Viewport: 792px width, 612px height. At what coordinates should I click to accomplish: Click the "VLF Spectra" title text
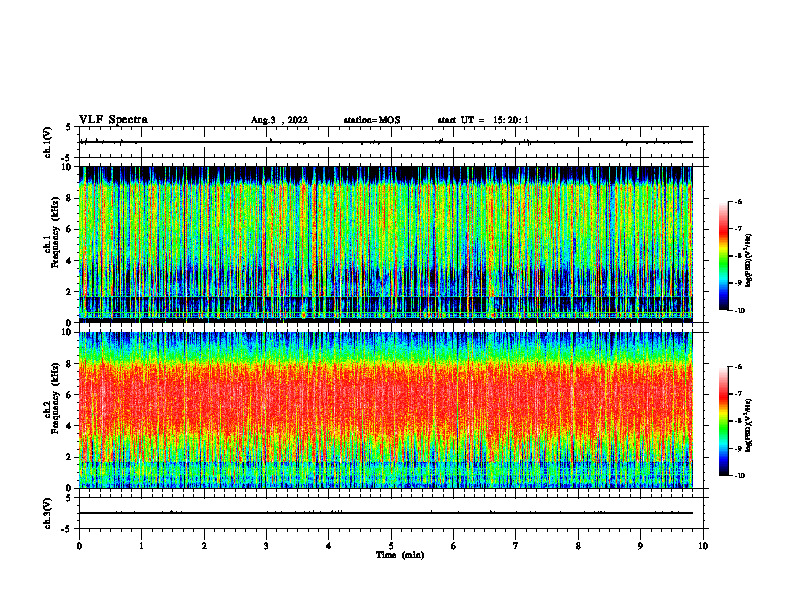tap(113, 120)
